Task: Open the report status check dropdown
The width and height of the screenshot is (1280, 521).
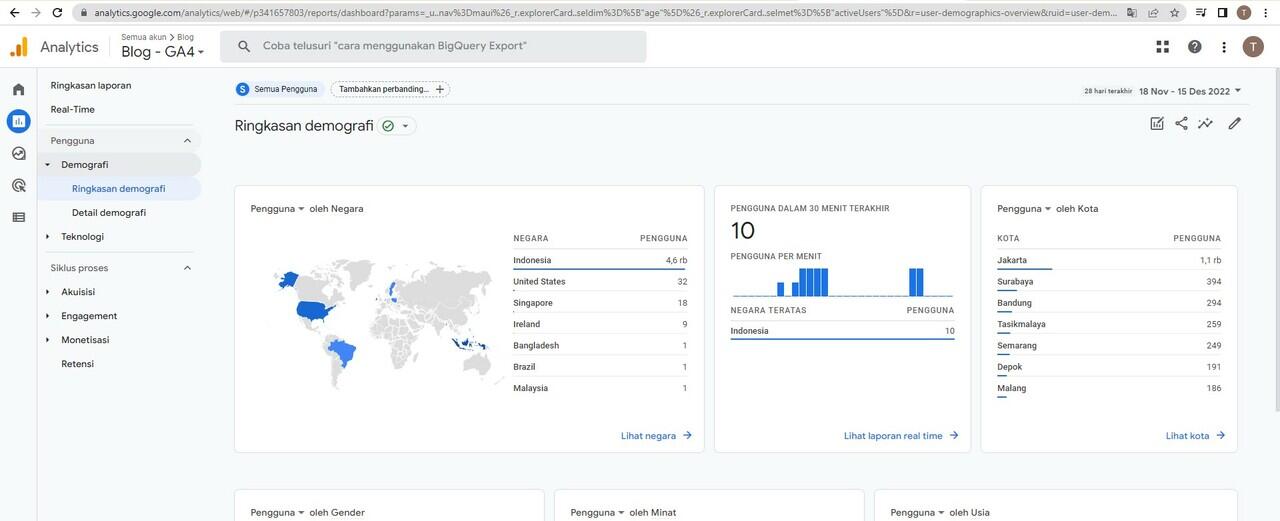Action: pos(397,126)
